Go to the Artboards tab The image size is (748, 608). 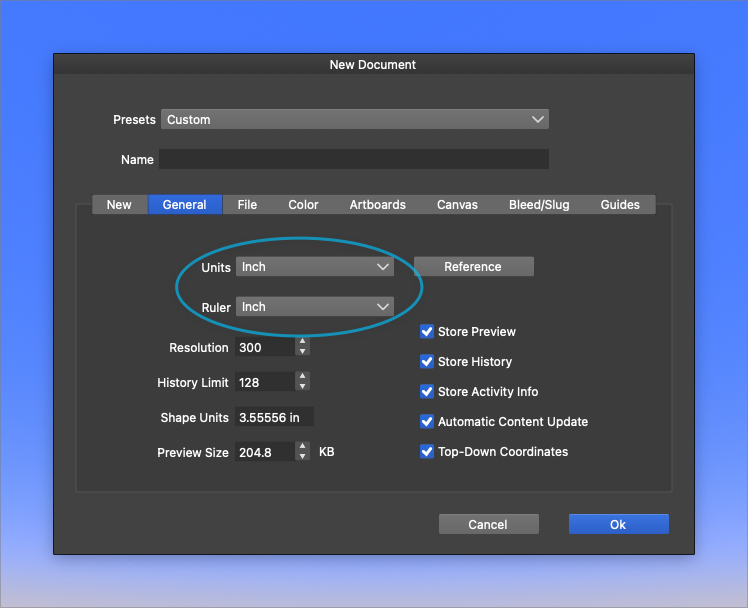[x=377, y=205]
